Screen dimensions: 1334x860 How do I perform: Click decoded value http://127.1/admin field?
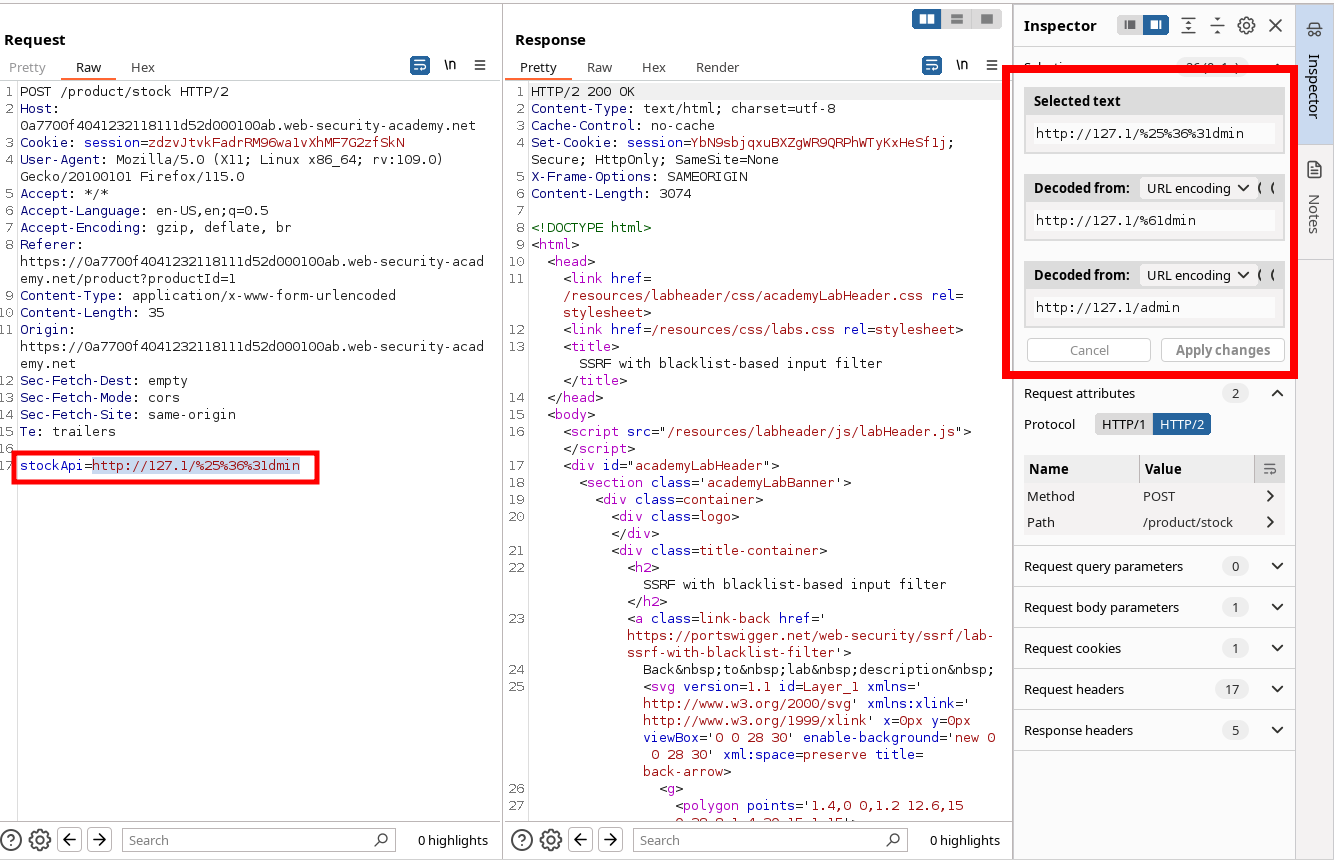[1154, 307]
